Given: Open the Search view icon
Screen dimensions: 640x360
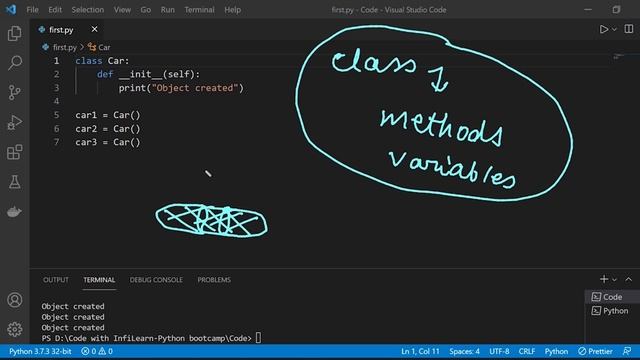Looking at the screenshot, I should 15,63.
